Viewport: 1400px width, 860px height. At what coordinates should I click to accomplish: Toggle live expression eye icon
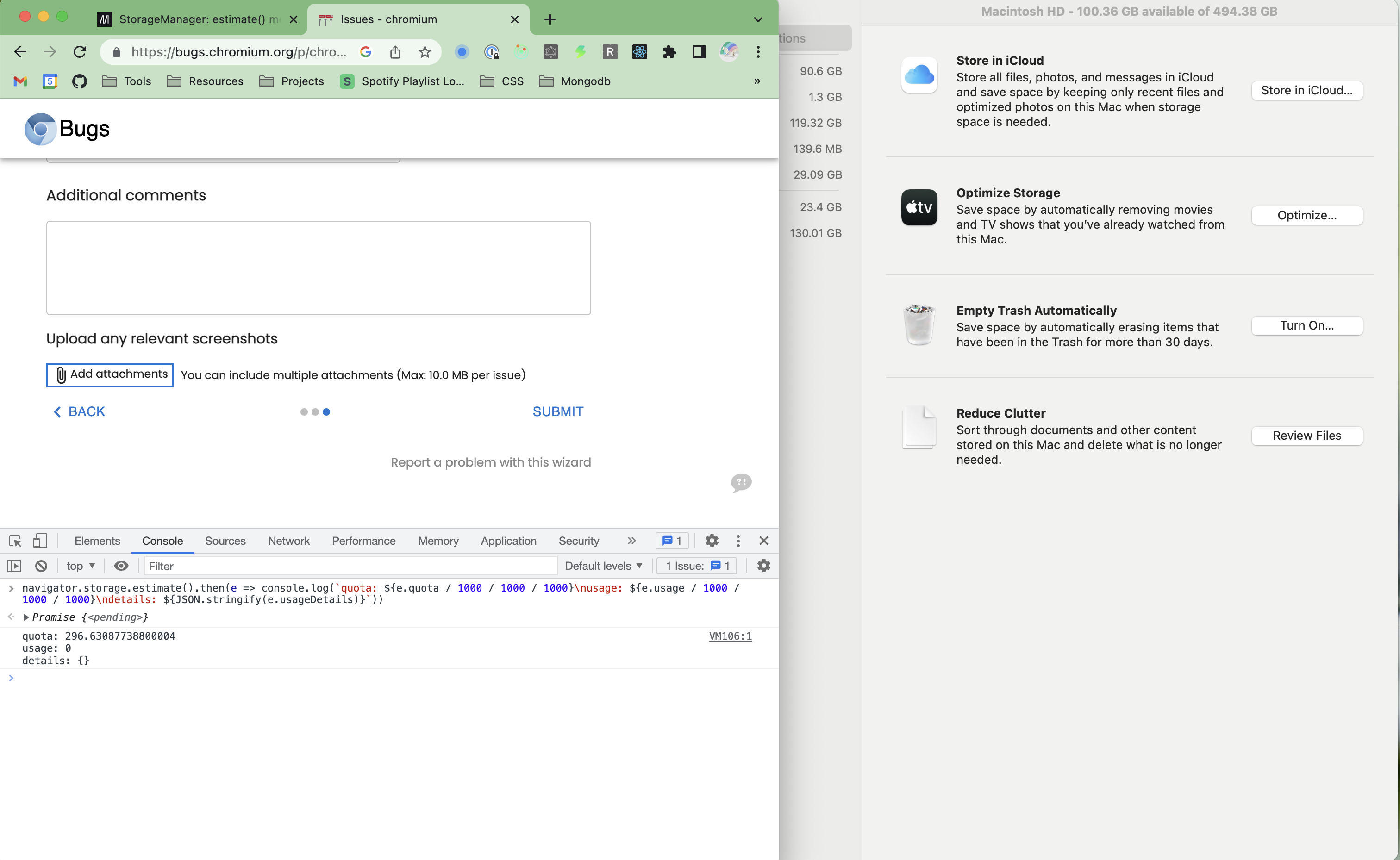121,566
